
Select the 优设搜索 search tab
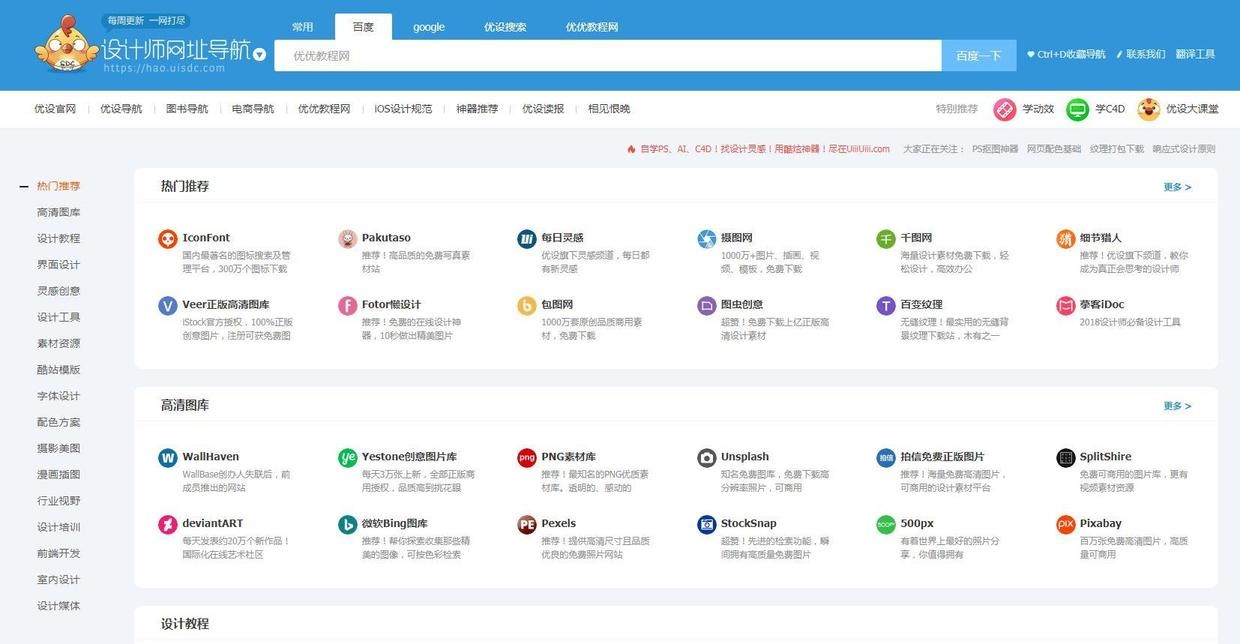tap(505, 27)
